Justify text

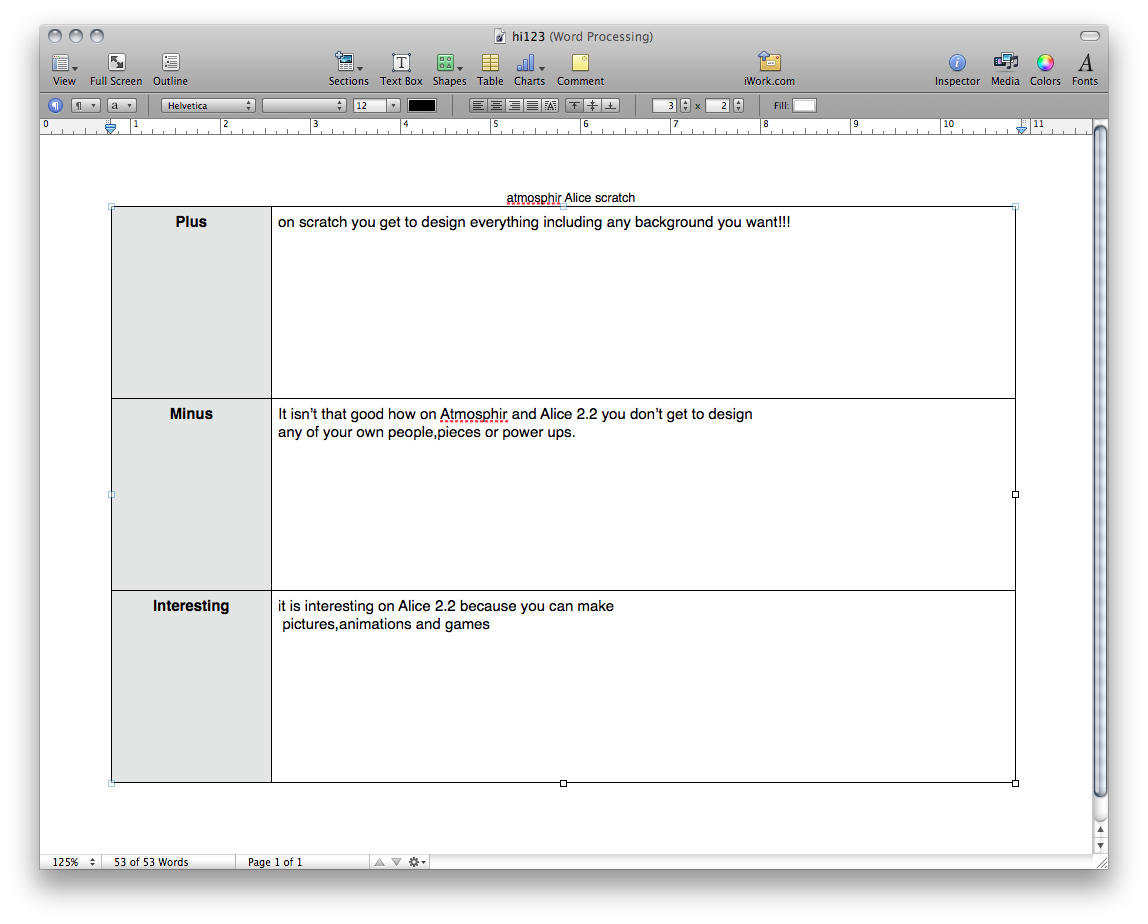pos(532,105)
